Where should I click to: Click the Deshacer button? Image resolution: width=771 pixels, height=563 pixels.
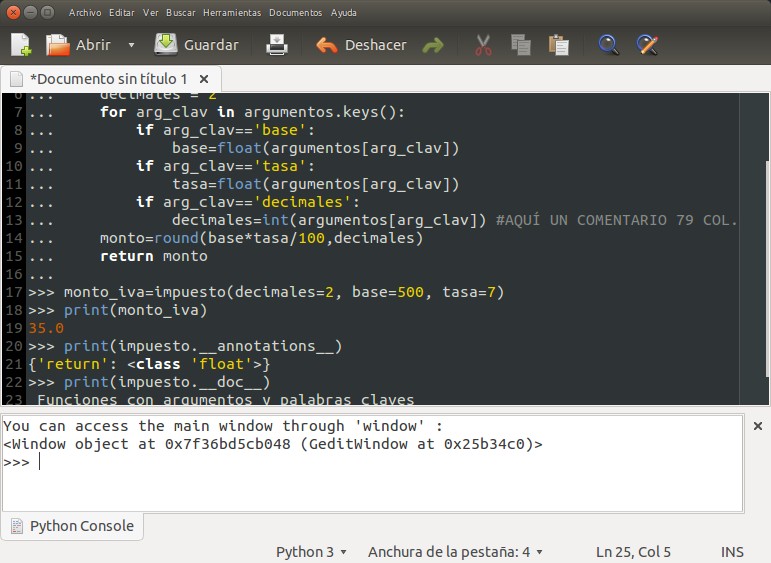click(x=362, y=45)
